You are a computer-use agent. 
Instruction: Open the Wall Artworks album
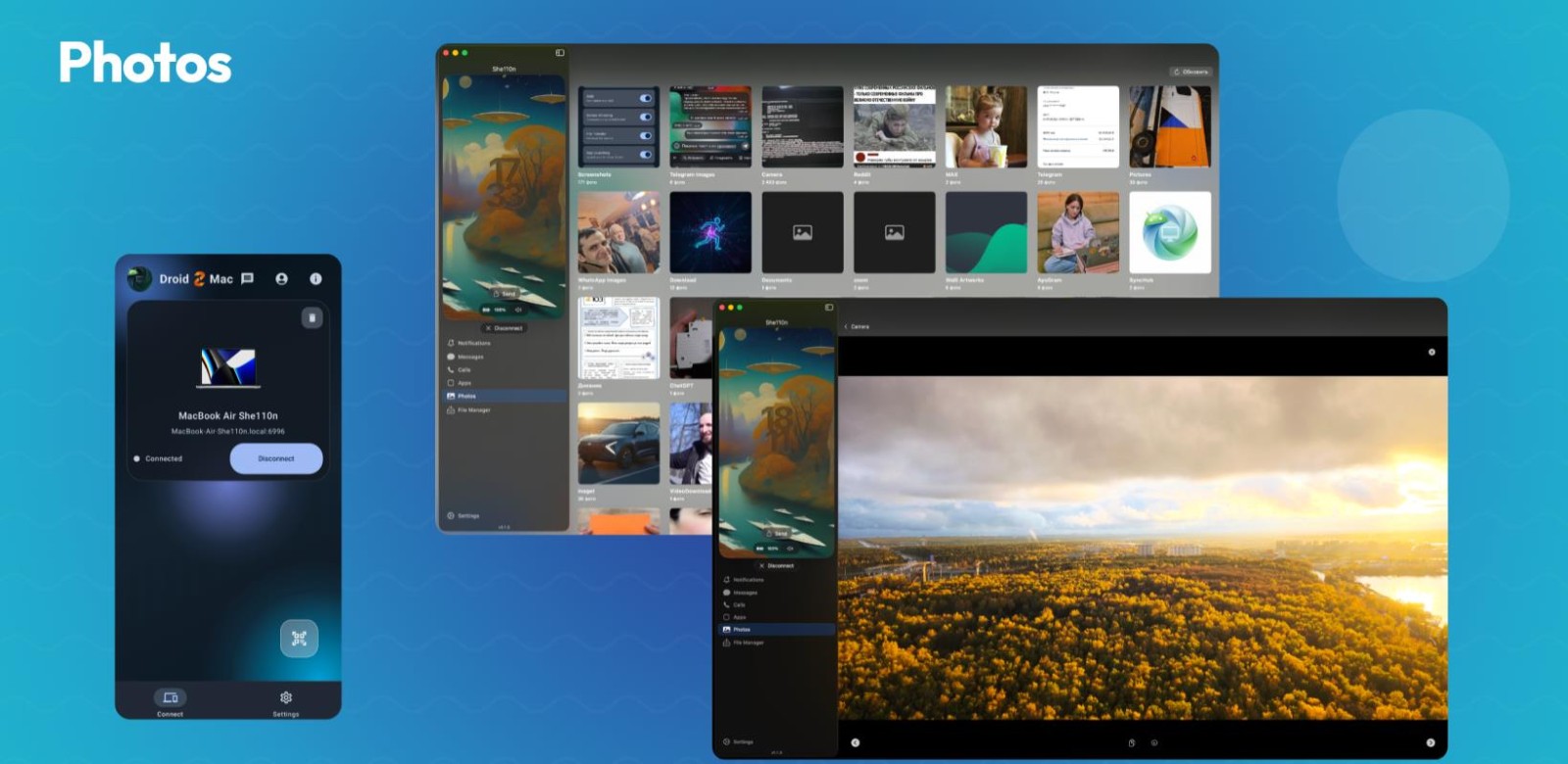[985, 233]
